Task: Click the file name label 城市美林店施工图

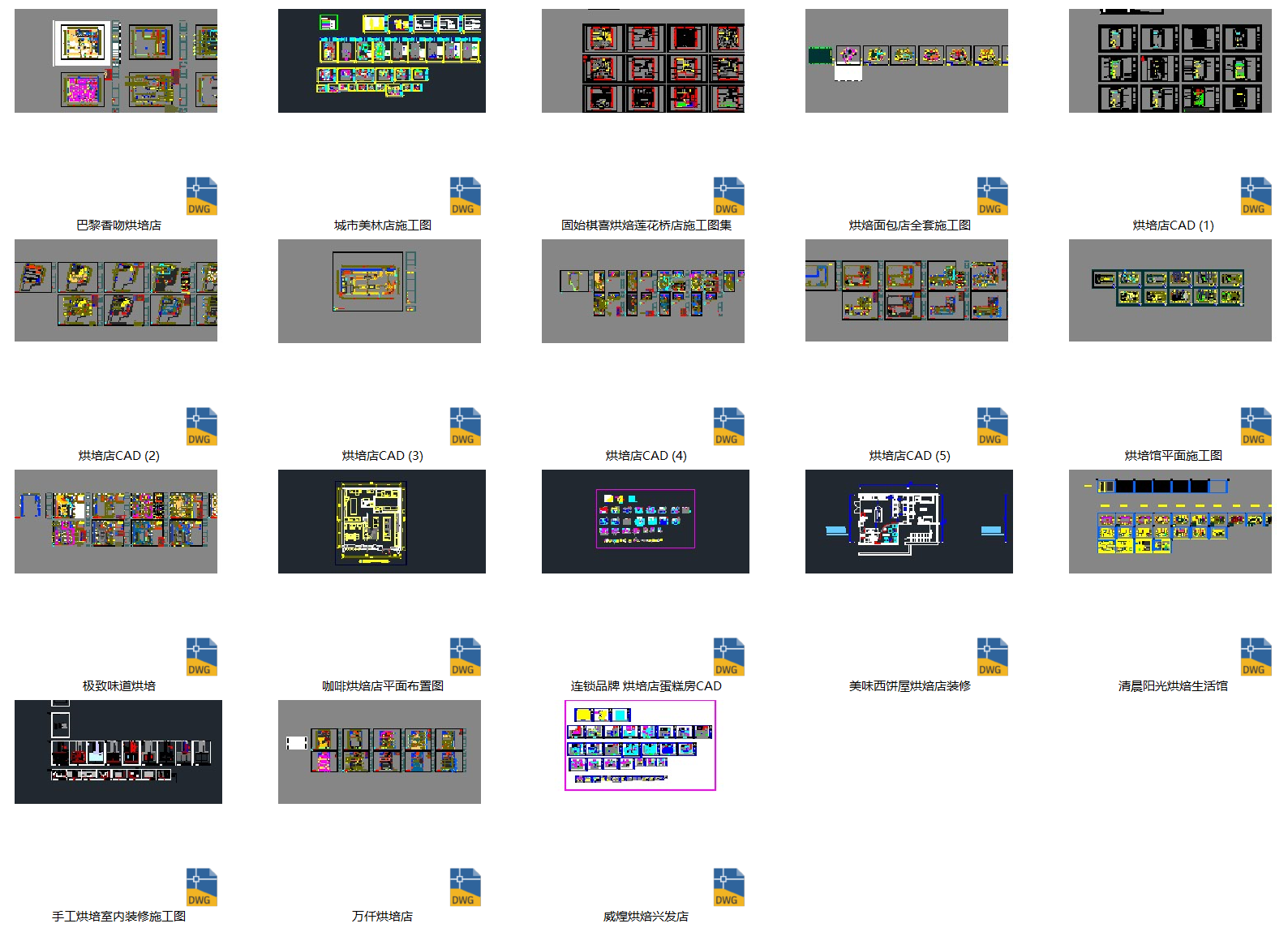Action: [382, 226]
